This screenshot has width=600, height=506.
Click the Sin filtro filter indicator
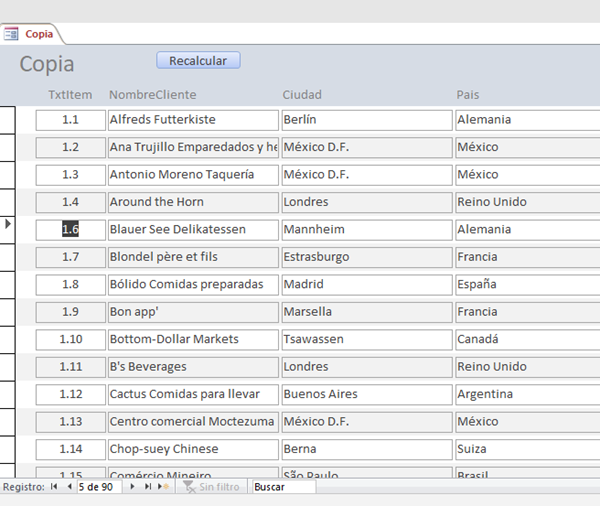click(x=212, y=487)
